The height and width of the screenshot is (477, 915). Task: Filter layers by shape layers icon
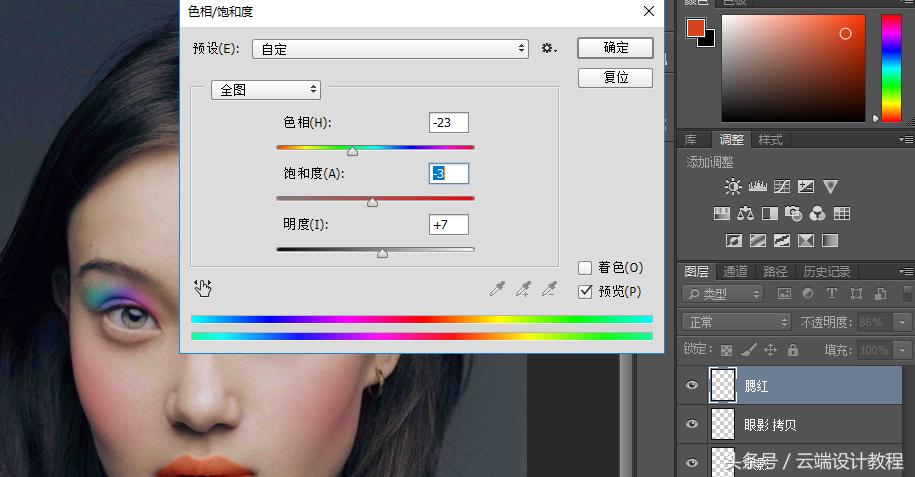pos(856,294)
